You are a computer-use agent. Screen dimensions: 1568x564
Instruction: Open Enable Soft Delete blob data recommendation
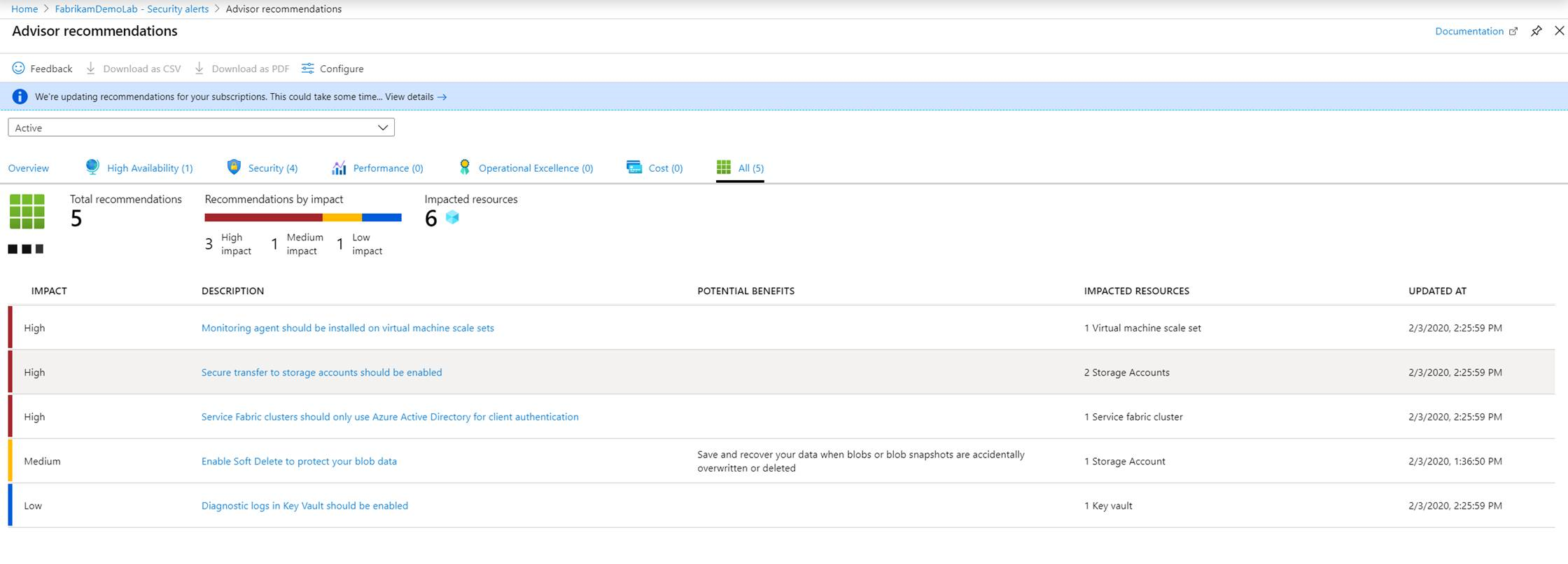(x=299, y=461)
